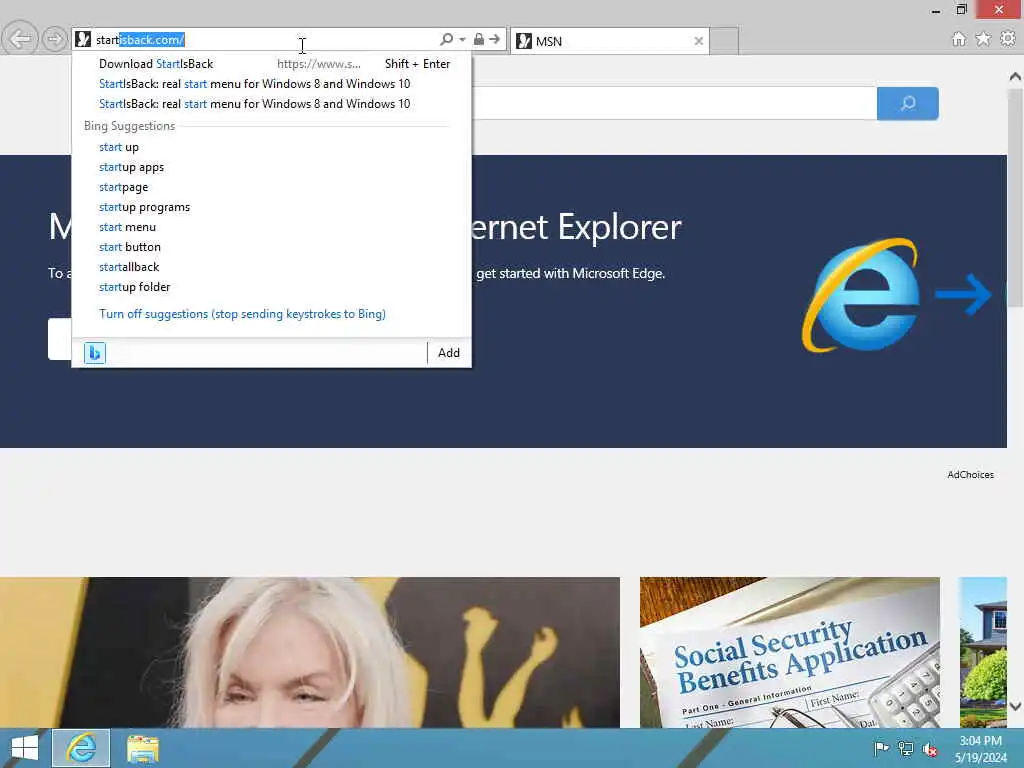
Task: Click the site favicon in address bar
Action: (x=83, y=39)
